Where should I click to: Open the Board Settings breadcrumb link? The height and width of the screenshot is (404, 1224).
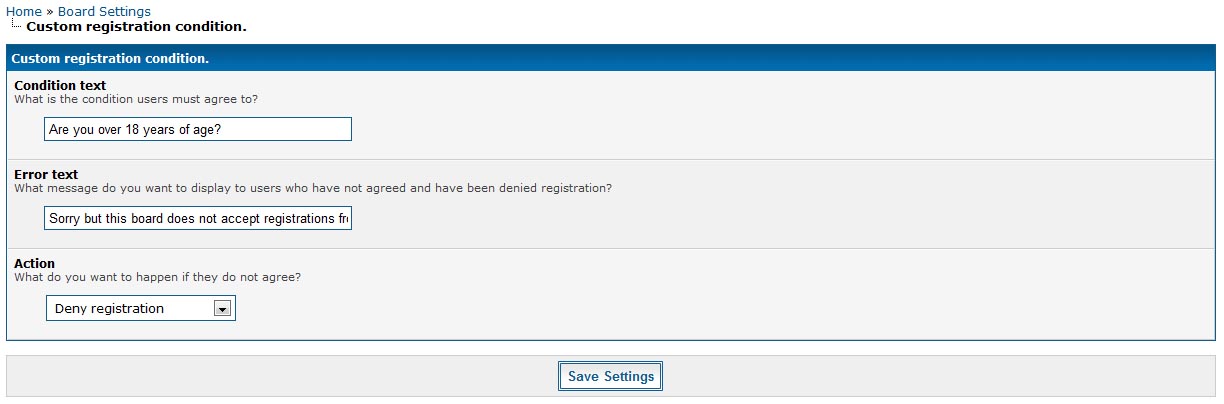(x=104, y=12)
